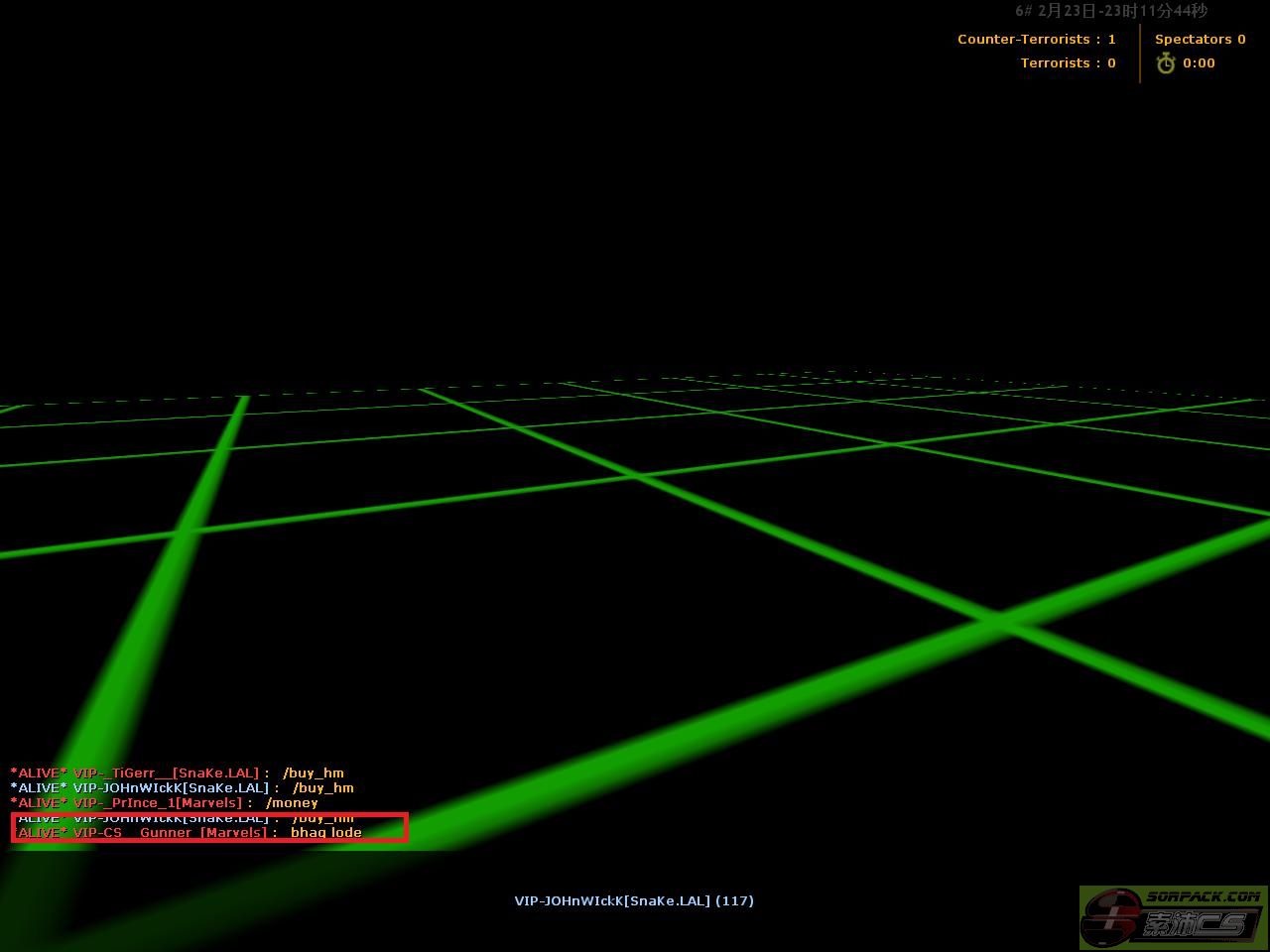
Task: Click the Chinese date timestamp at top
Action: pos(1110,11)
